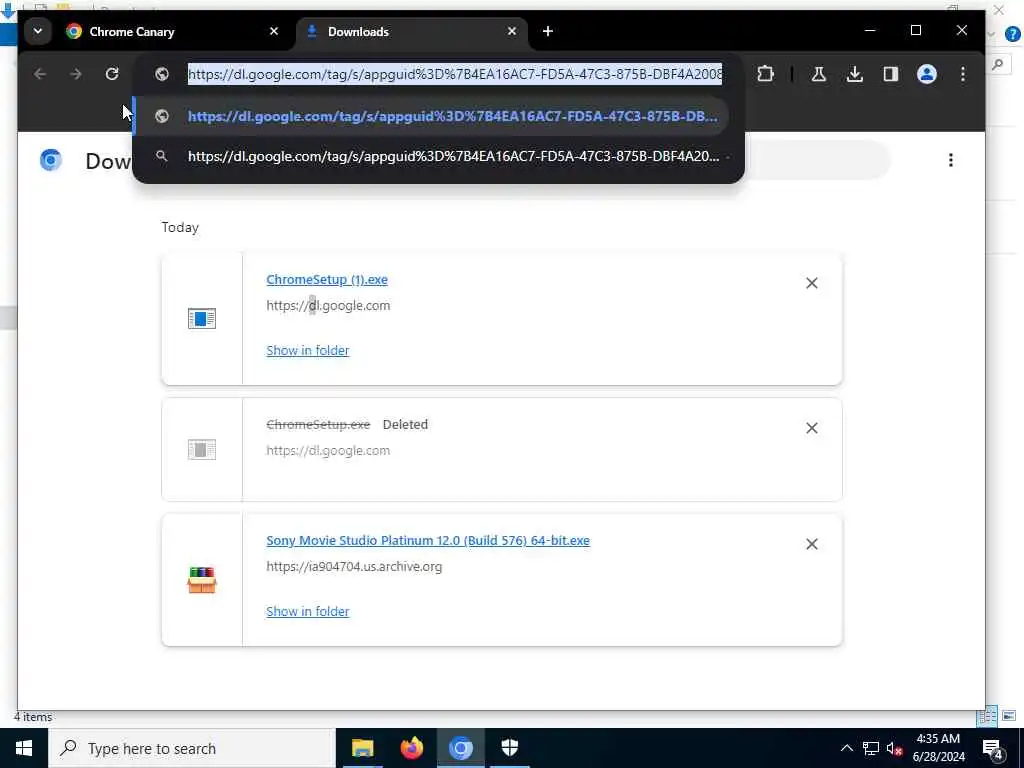Image resolution: width=1024 pixels, height=768 pixels.
Task: Open the network tray icon
Action: [x=871, y=748]
